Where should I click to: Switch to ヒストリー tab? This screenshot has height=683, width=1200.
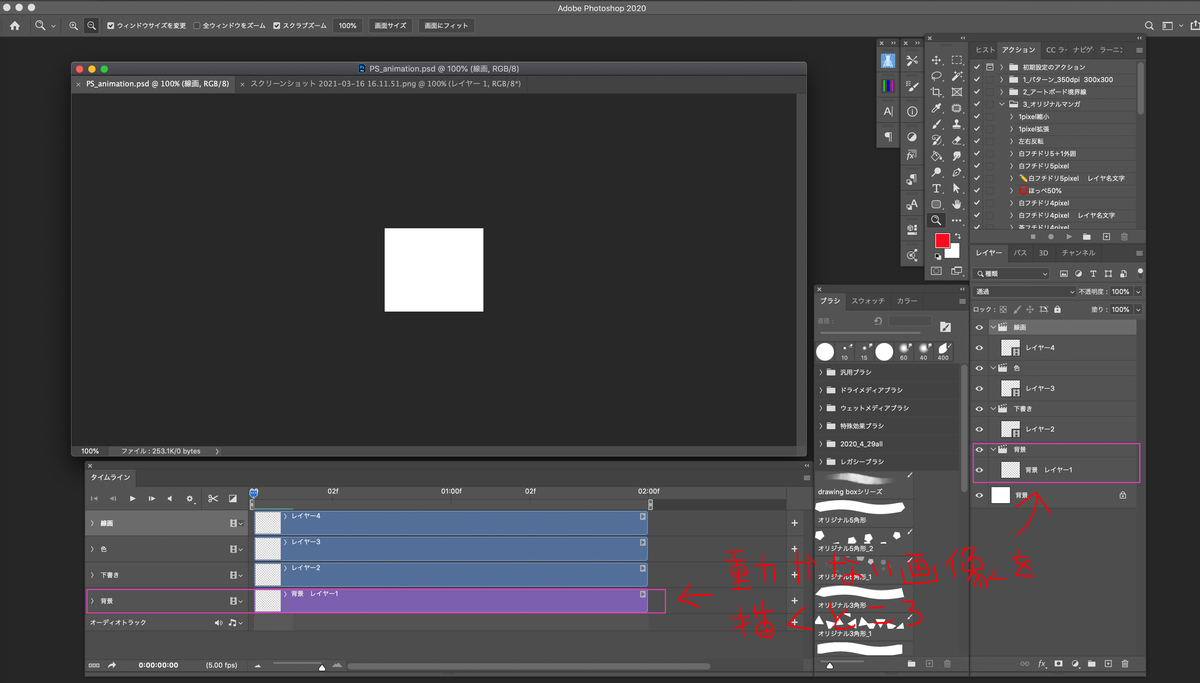pyautogui.click(x=985, y=49)
